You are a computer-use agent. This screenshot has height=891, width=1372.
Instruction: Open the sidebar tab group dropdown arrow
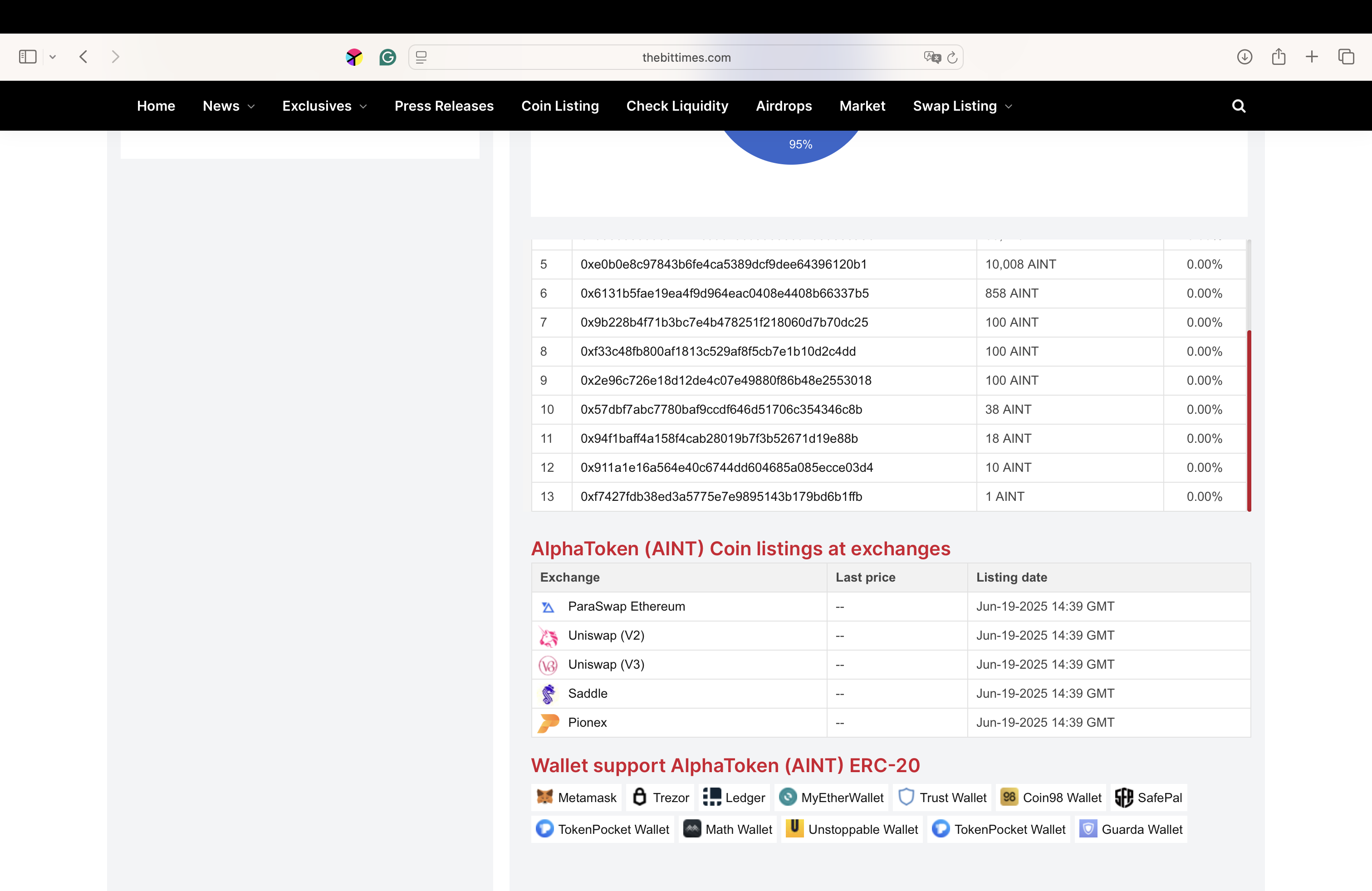point(53,56)
